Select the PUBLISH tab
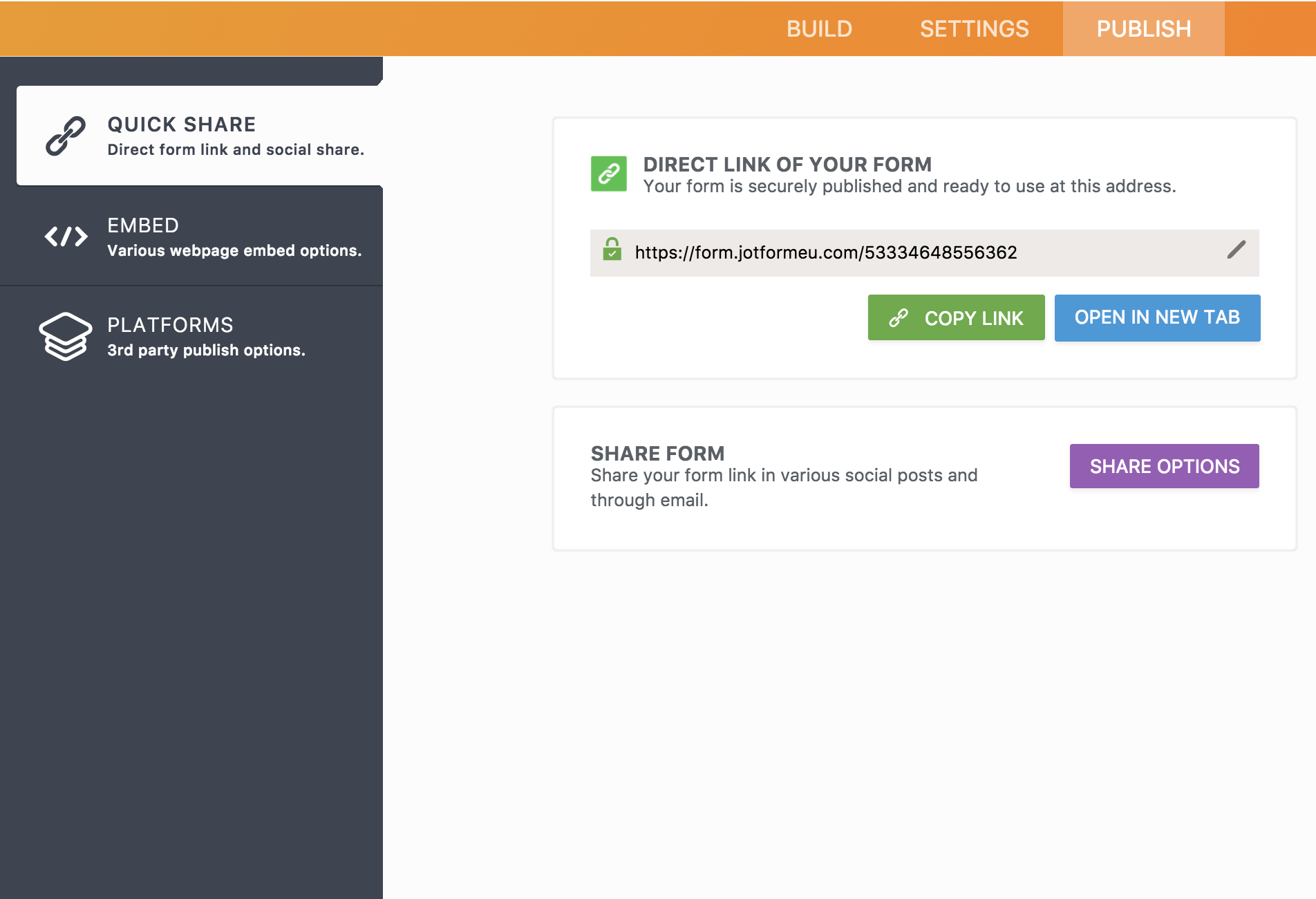The image size is (1316, 899). pos(1144,29)
